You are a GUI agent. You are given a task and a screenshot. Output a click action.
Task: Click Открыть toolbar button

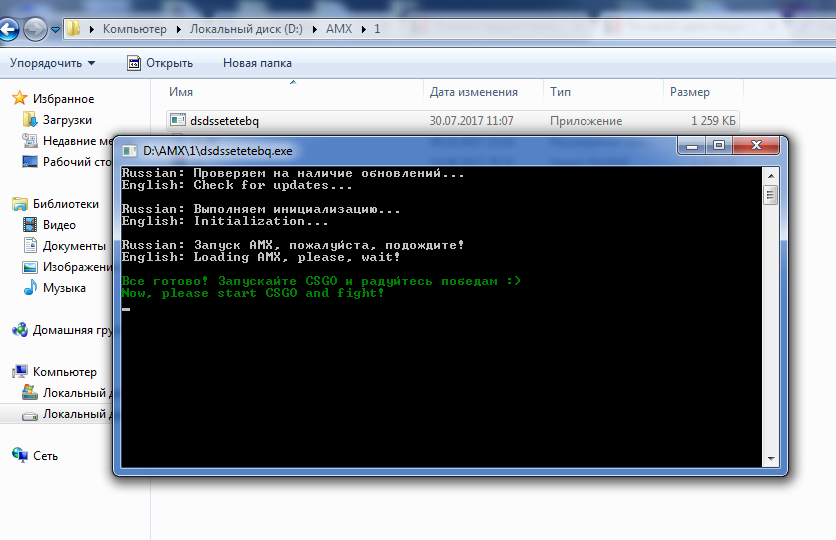tap(160, 63)
